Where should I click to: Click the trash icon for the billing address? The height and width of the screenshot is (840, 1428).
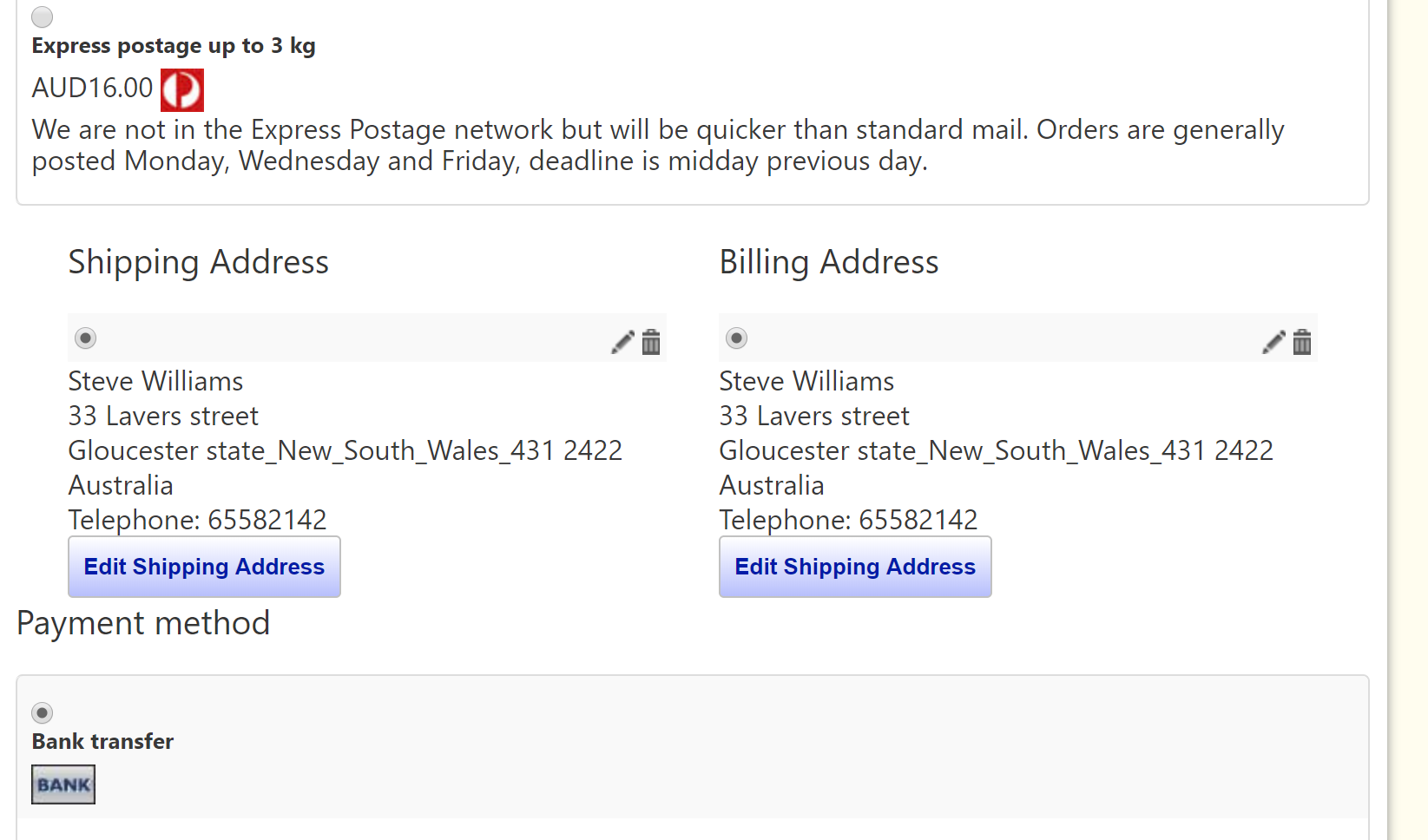tap(1302, 342)
